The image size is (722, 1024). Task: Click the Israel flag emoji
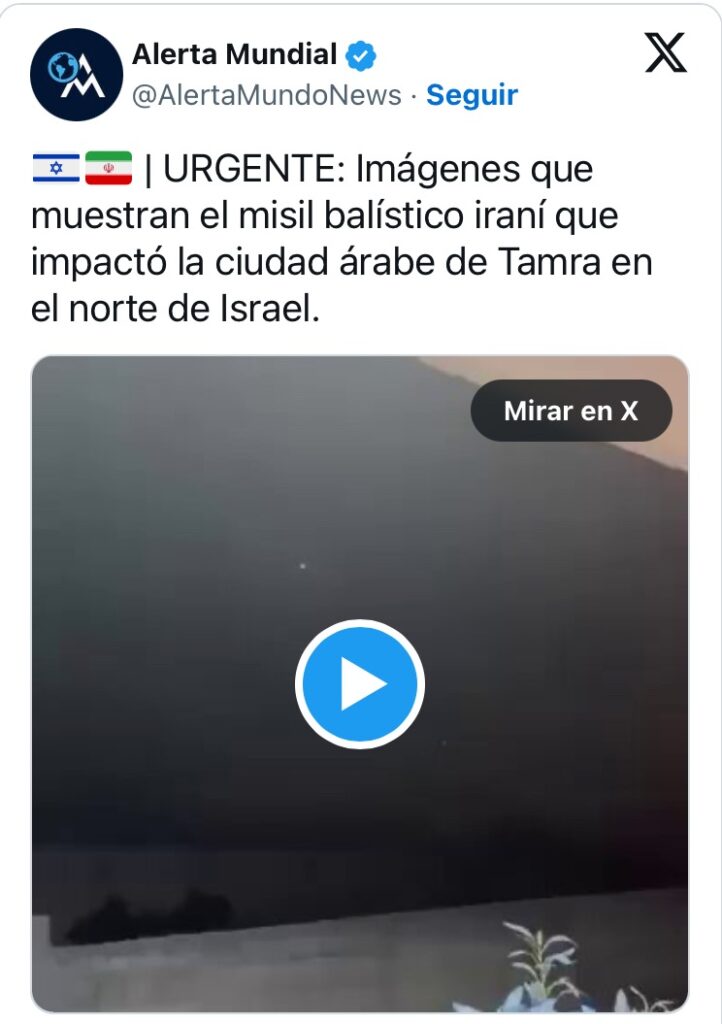click(x=56, y=168)
